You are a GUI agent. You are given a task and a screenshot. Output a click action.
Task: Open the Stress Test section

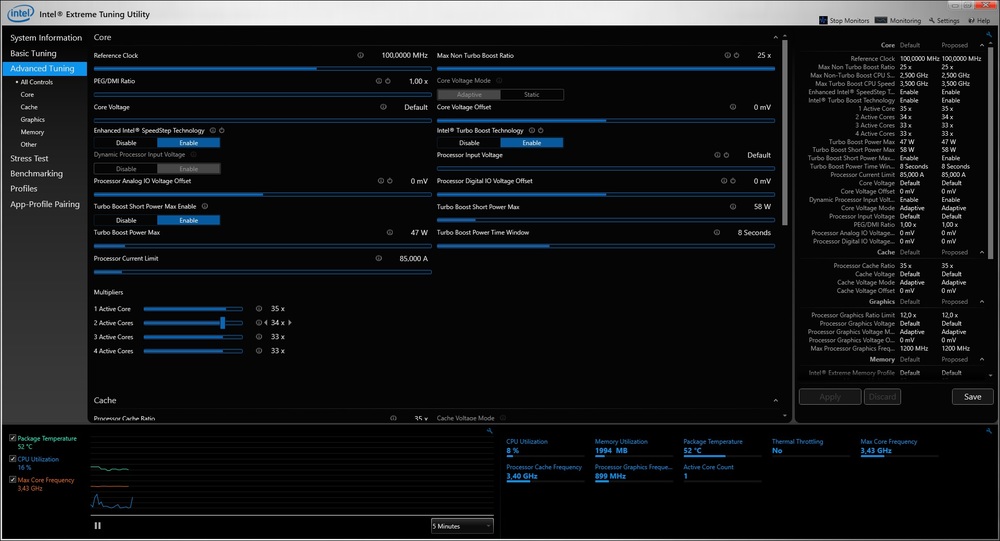29,158
